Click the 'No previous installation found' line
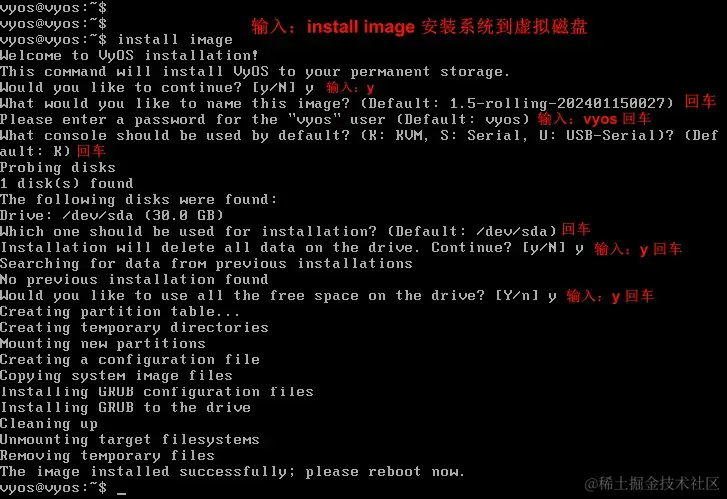 point(134,279)
